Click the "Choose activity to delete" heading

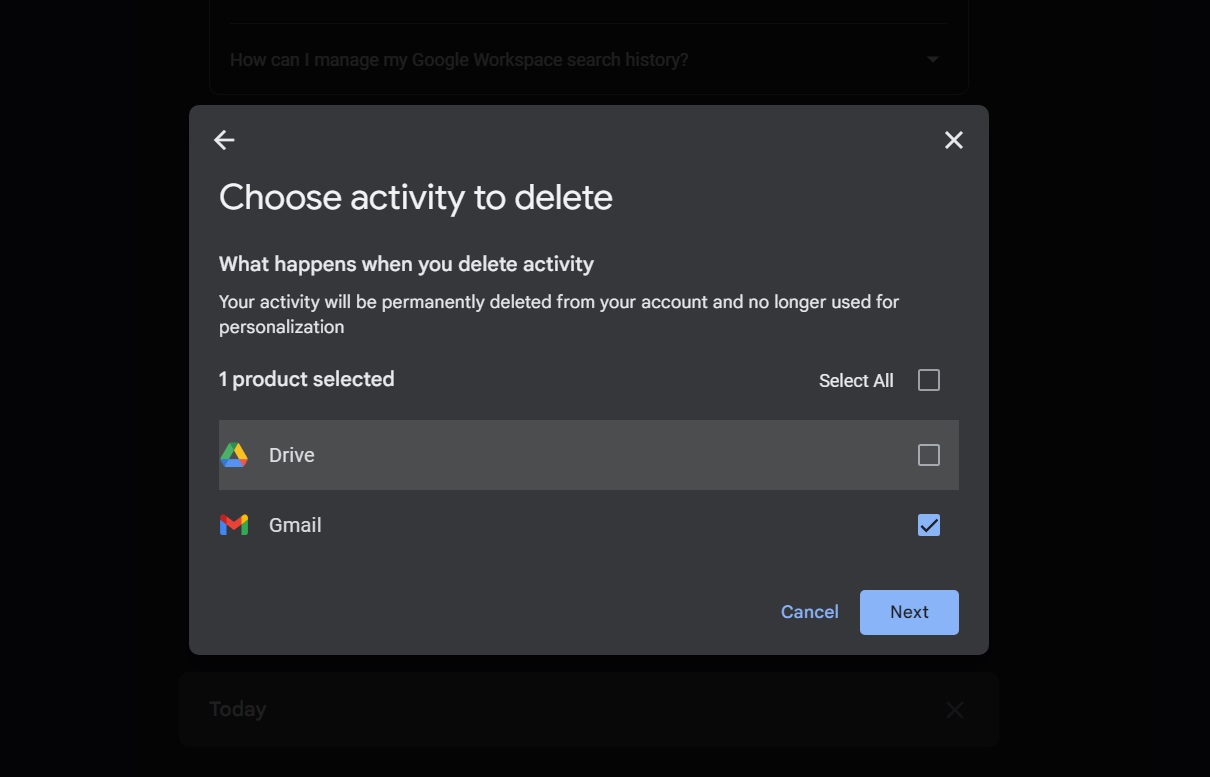(x=416, y=197)
